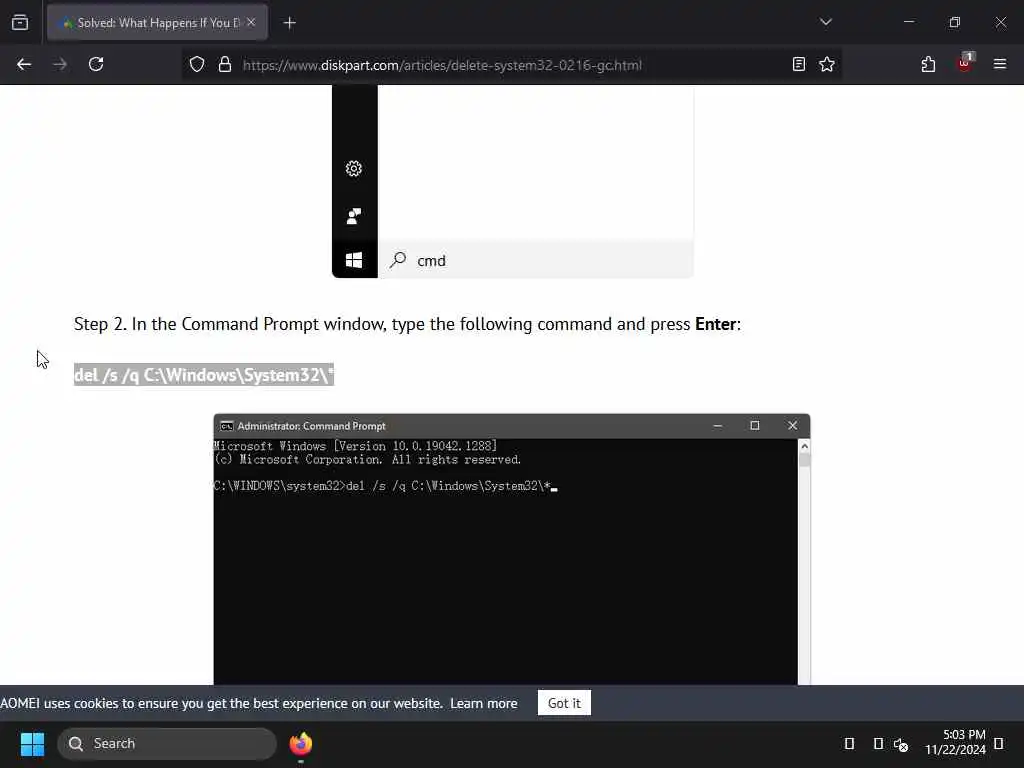
Task: Open tracking protection shield info
Action: (197, 65)
